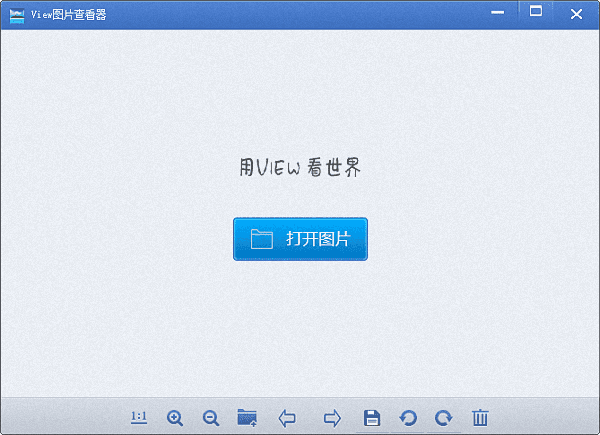Delete image with trash bin icon
Image resolution: width=600 pixels, height=435 pixels.
point(480,417)
